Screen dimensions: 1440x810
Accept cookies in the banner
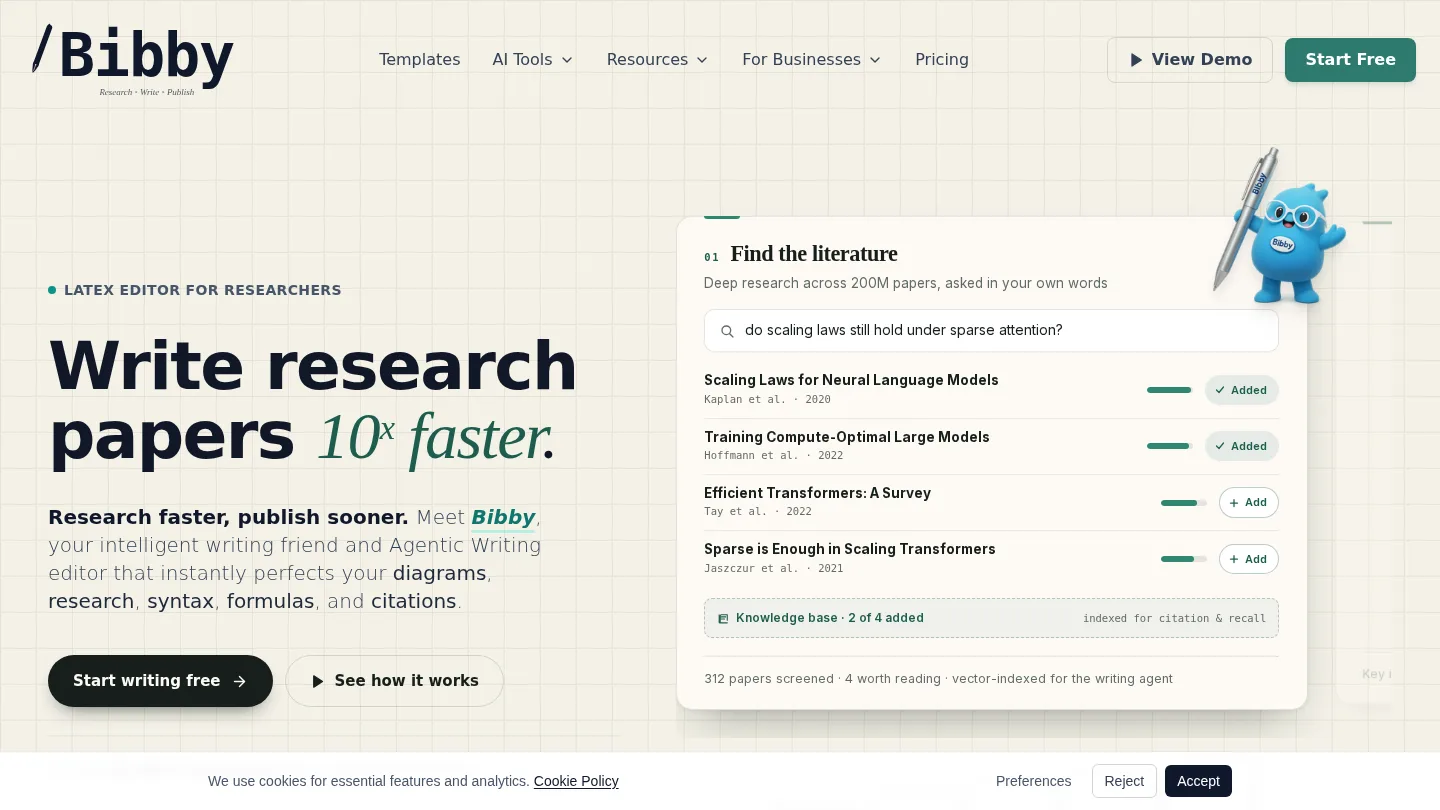click(1198, 781)
